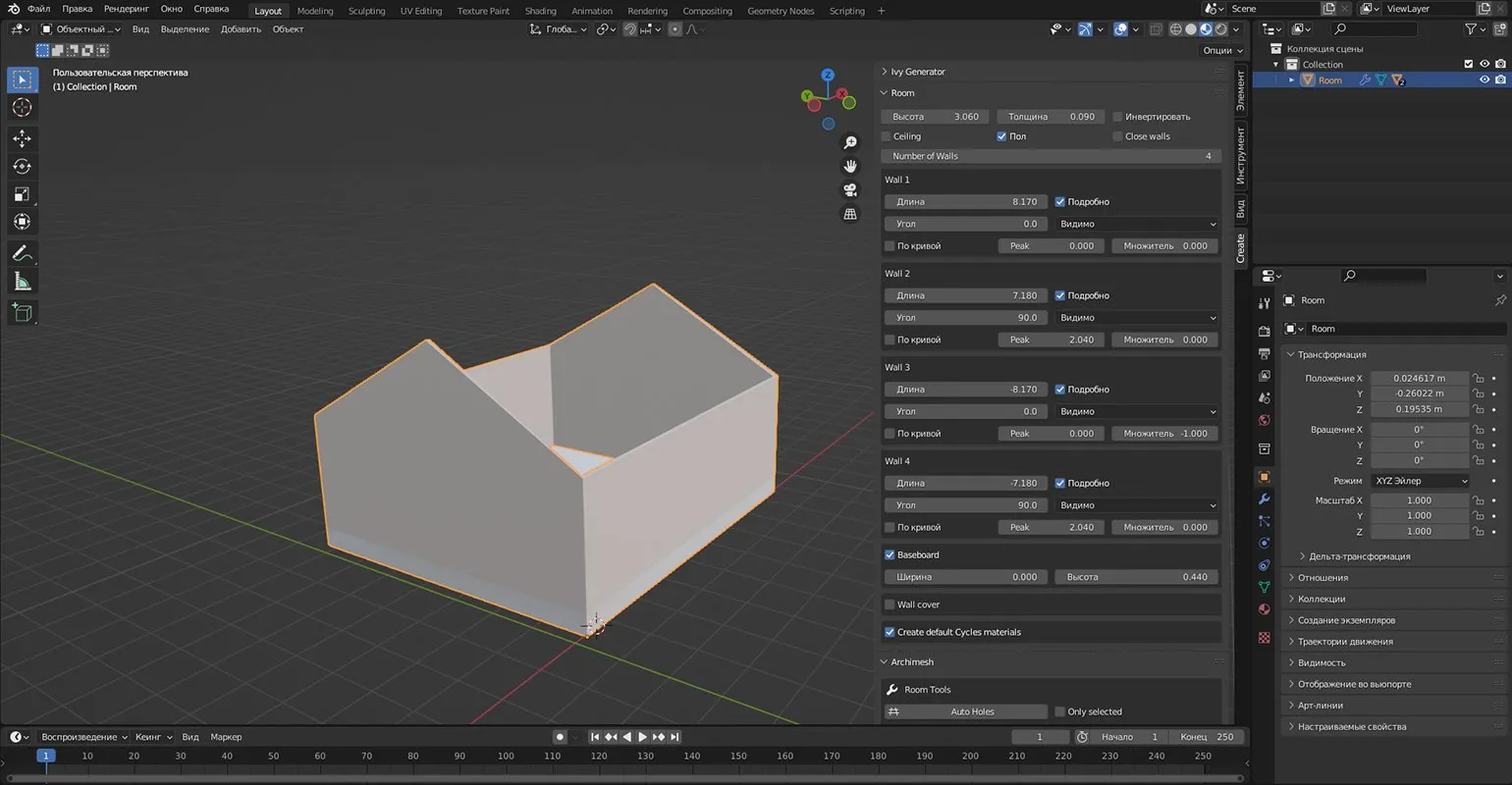Image resolution: width=1512 pixels, height=785 pixels.
Task: Select the Rotate tool in toolbar
Action: (x=22, y=167)
